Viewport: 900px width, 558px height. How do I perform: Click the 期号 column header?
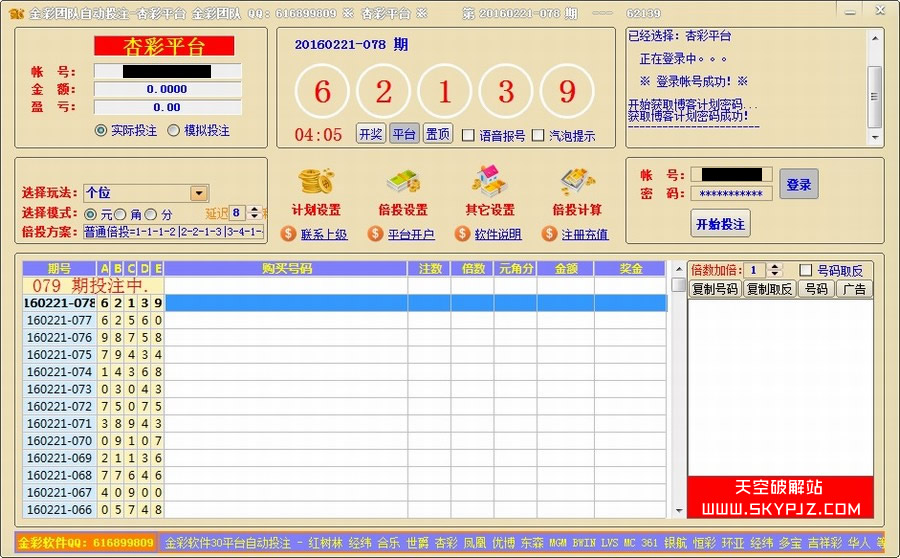(60, 268)
